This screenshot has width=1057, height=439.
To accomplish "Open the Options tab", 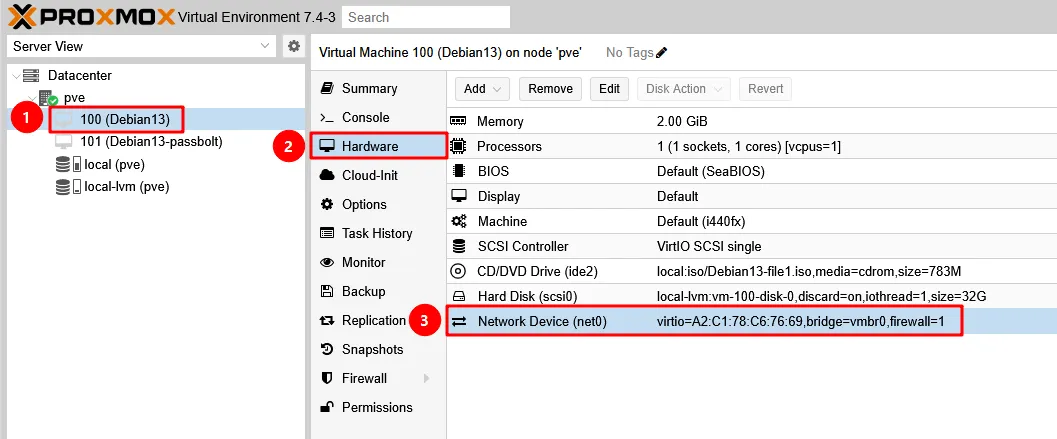I will 378,204.
